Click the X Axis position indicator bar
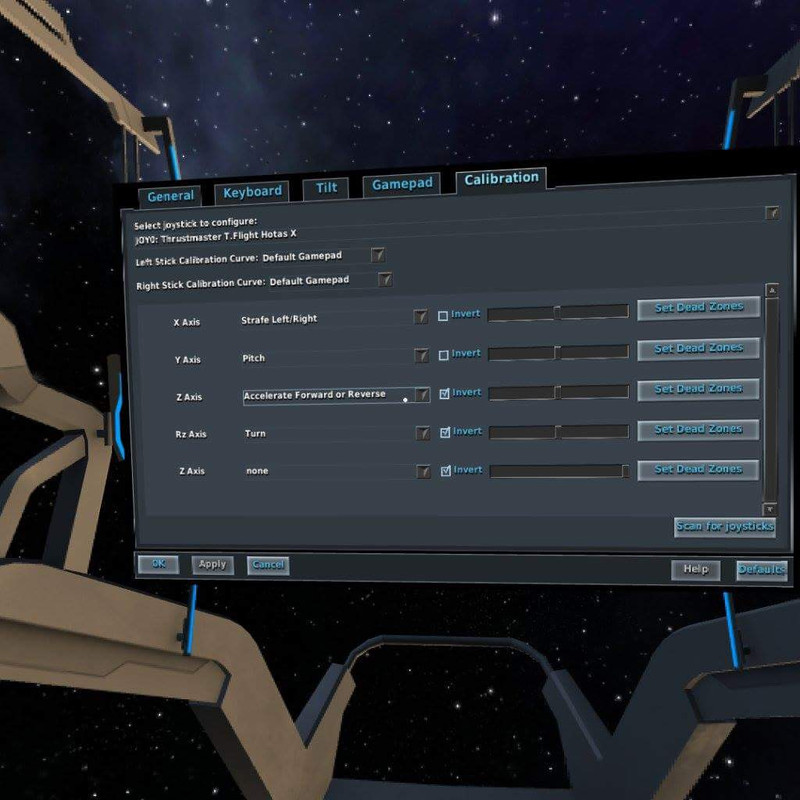Viewport: 800px width, 800px height. point(558,313)
